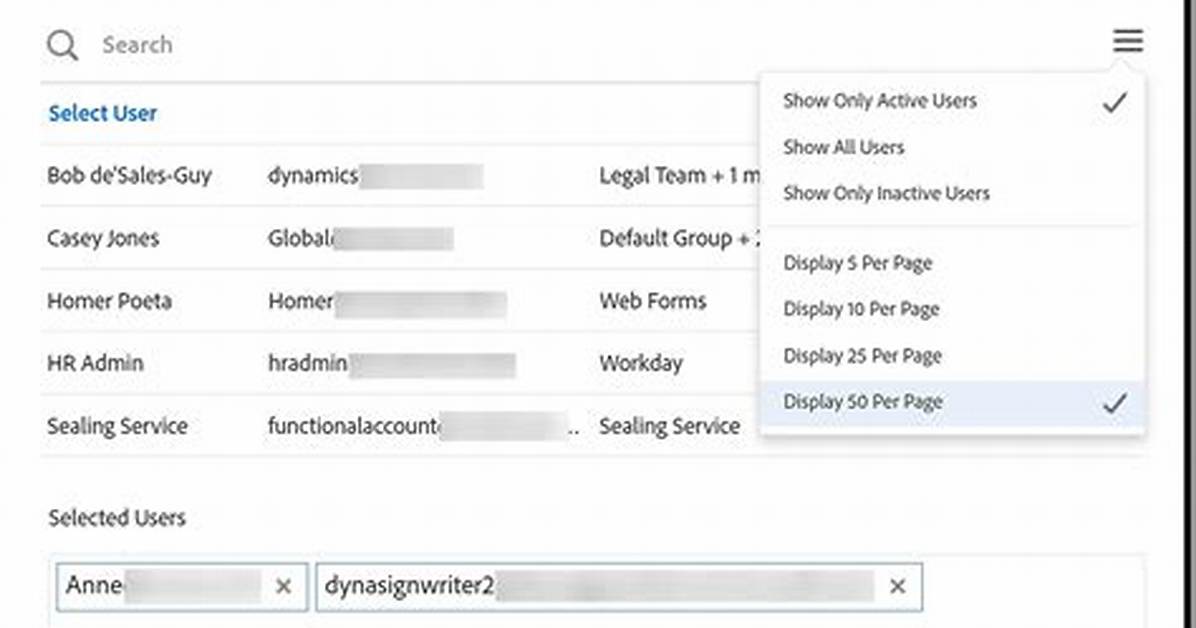The image size is (1196, 628).
Task: Click the functionalaccount email cell
Action: pyautogui.click(x=423, y=426)
